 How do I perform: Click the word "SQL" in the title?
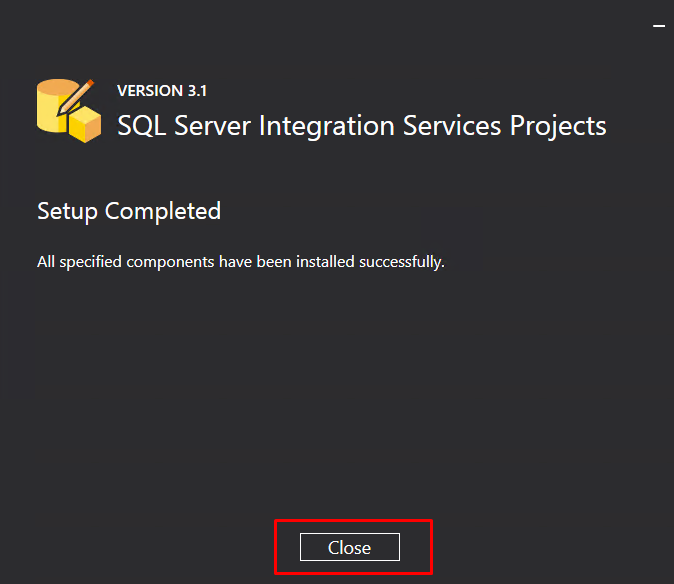(x=139, y=126)
